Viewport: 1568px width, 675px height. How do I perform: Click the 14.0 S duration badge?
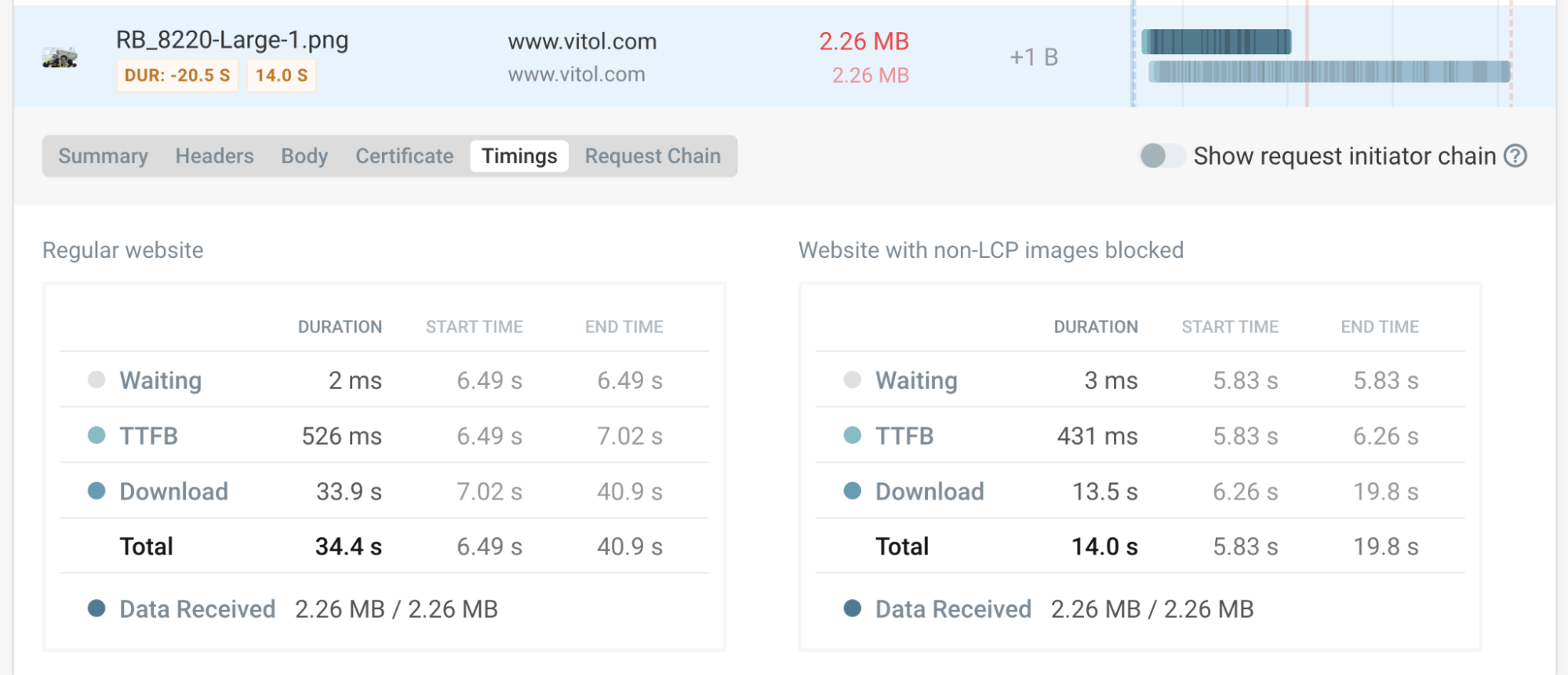pos(282,75)
